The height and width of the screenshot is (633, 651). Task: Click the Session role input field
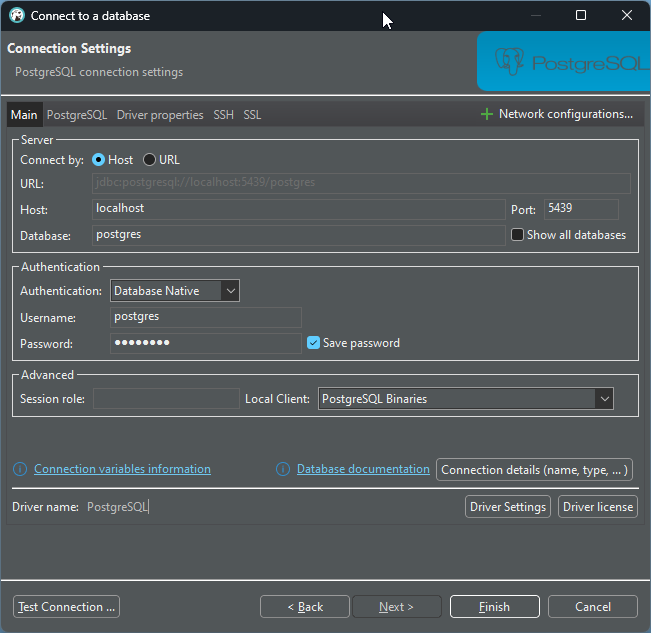[166, 398]
